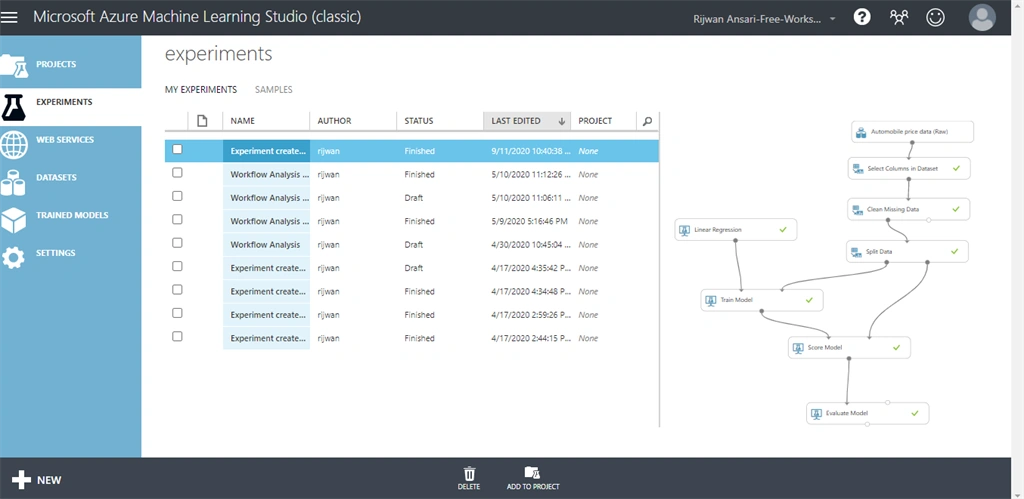
Task: Click the Linear Regression node label
Action: point(718,230)
